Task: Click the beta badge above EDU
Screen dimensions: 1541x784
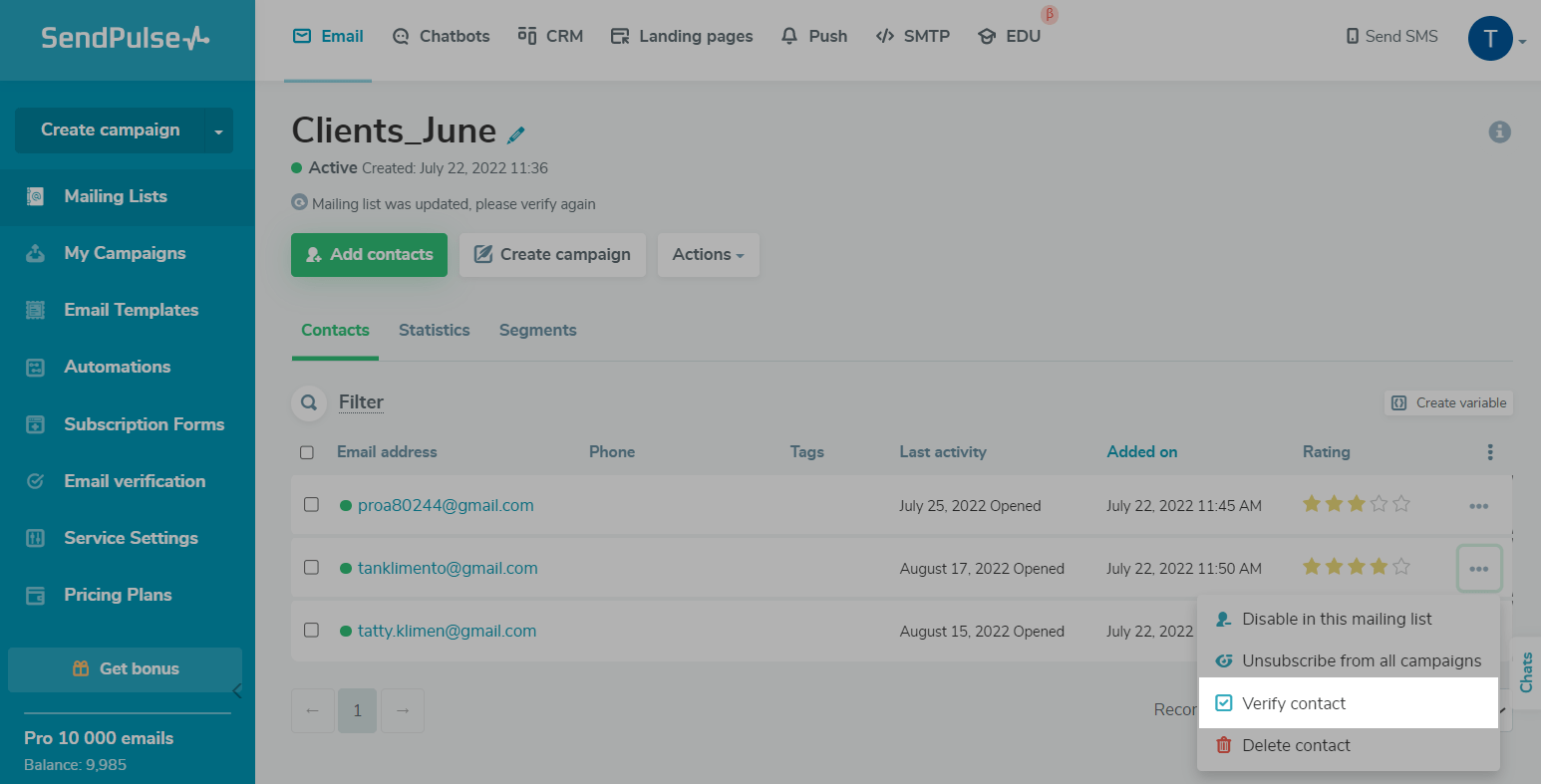Action: 1049,15
